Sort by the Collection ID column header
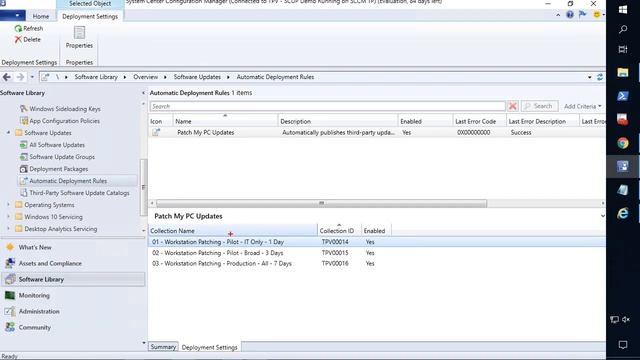This screenshot has height=360, width=640. tap(339, 231)
